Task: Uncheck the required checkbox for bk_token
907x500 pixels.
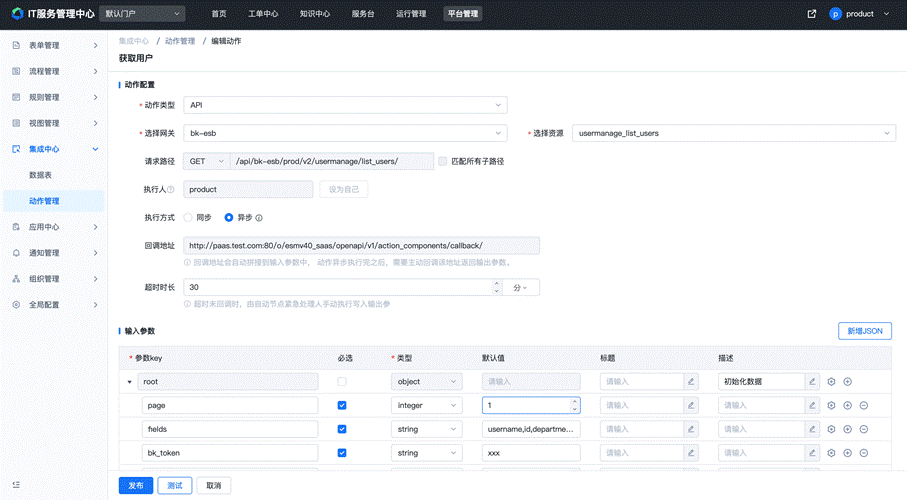Action: [342, 453]
